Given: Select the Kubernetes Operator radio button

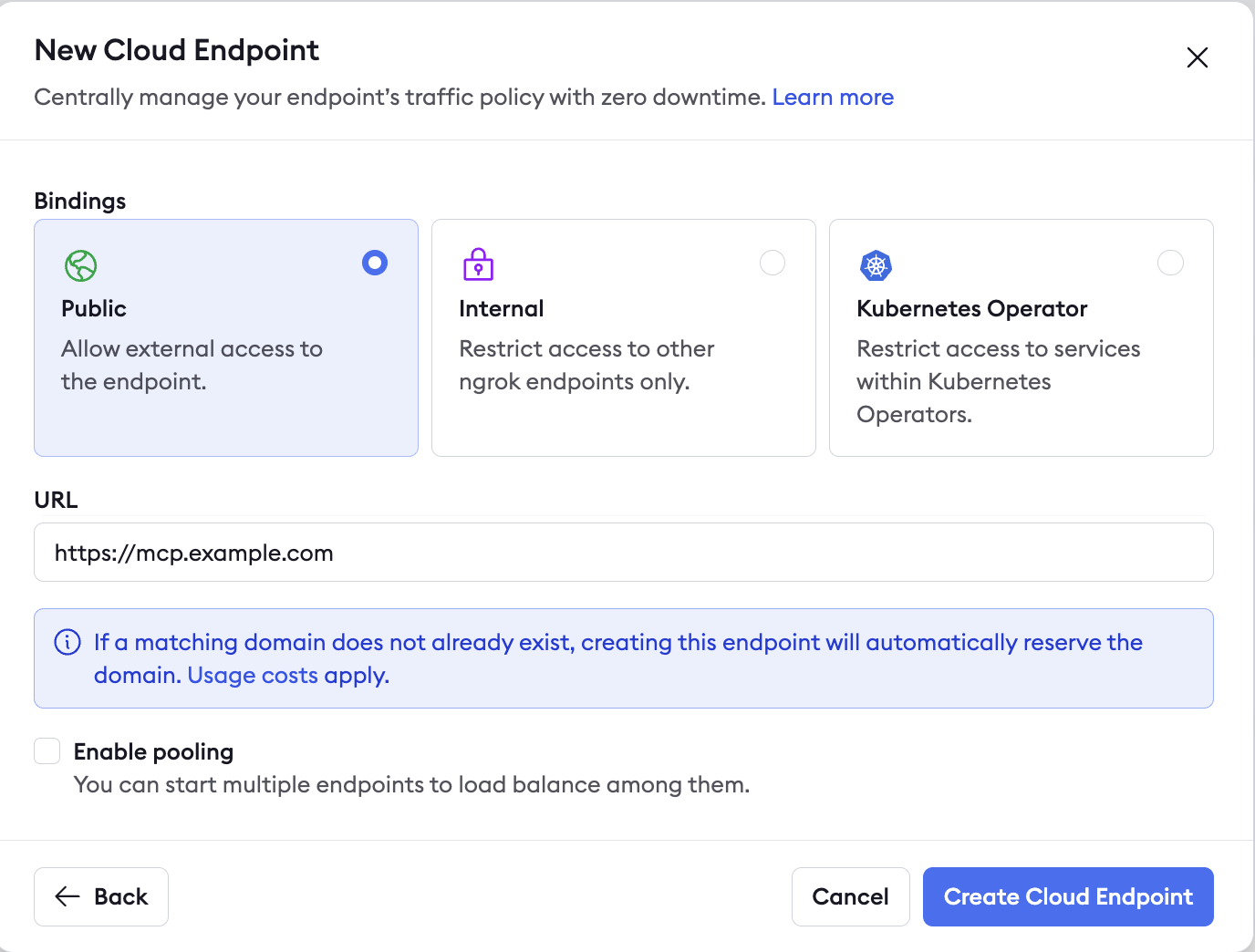Looking at the screenshot, I should pyautogui.click(x=1171, y=263).
